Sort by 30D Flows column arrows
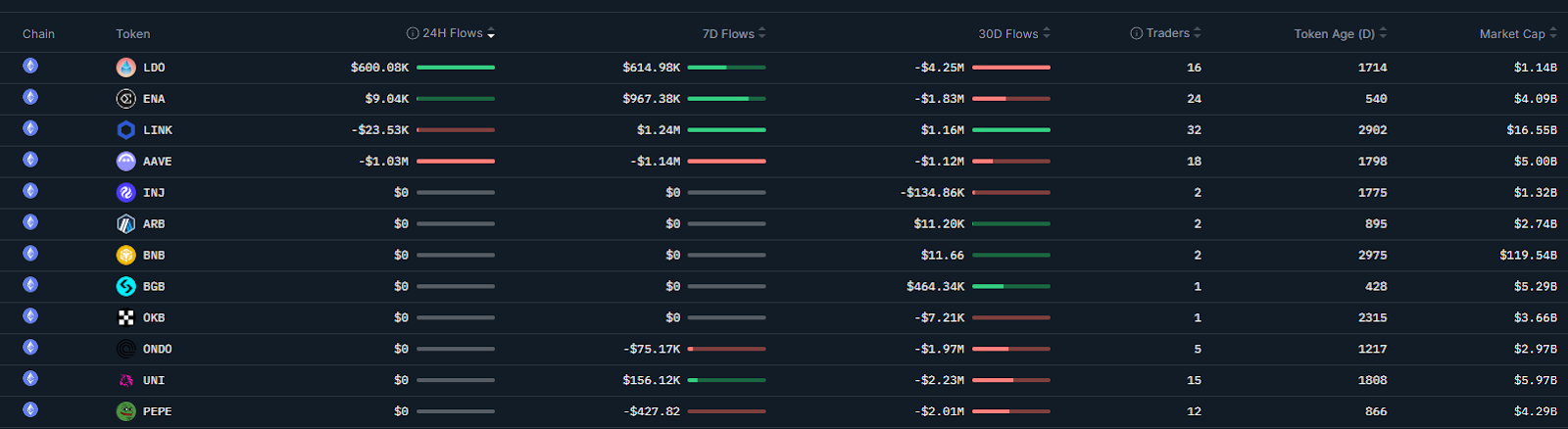Screen dimensions: 1568x429 pyautogui.click(x=1046, y=33)
